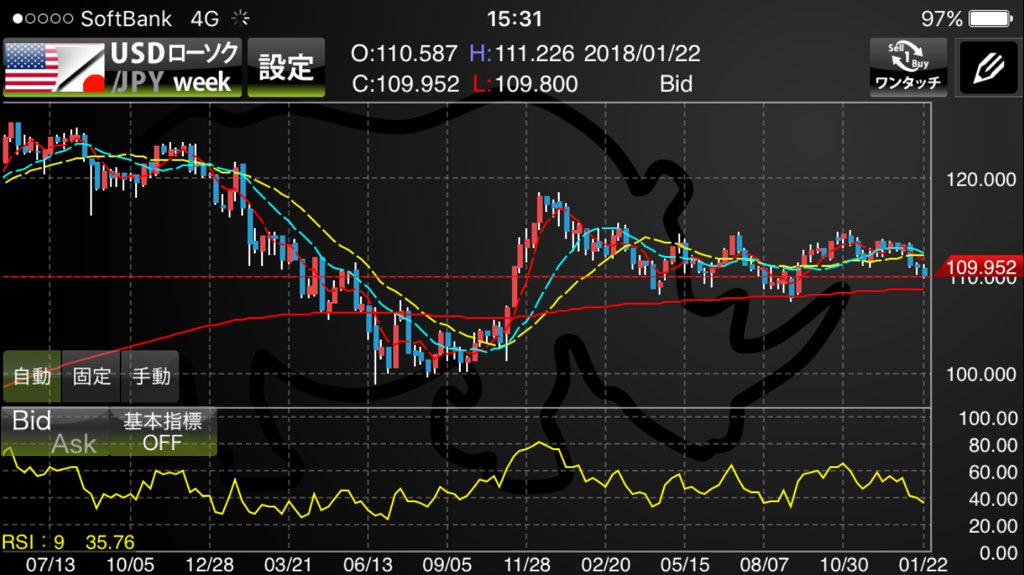Click the high price H:111.226
This screenshot has height=575, width=1024.
pos(522,54)
